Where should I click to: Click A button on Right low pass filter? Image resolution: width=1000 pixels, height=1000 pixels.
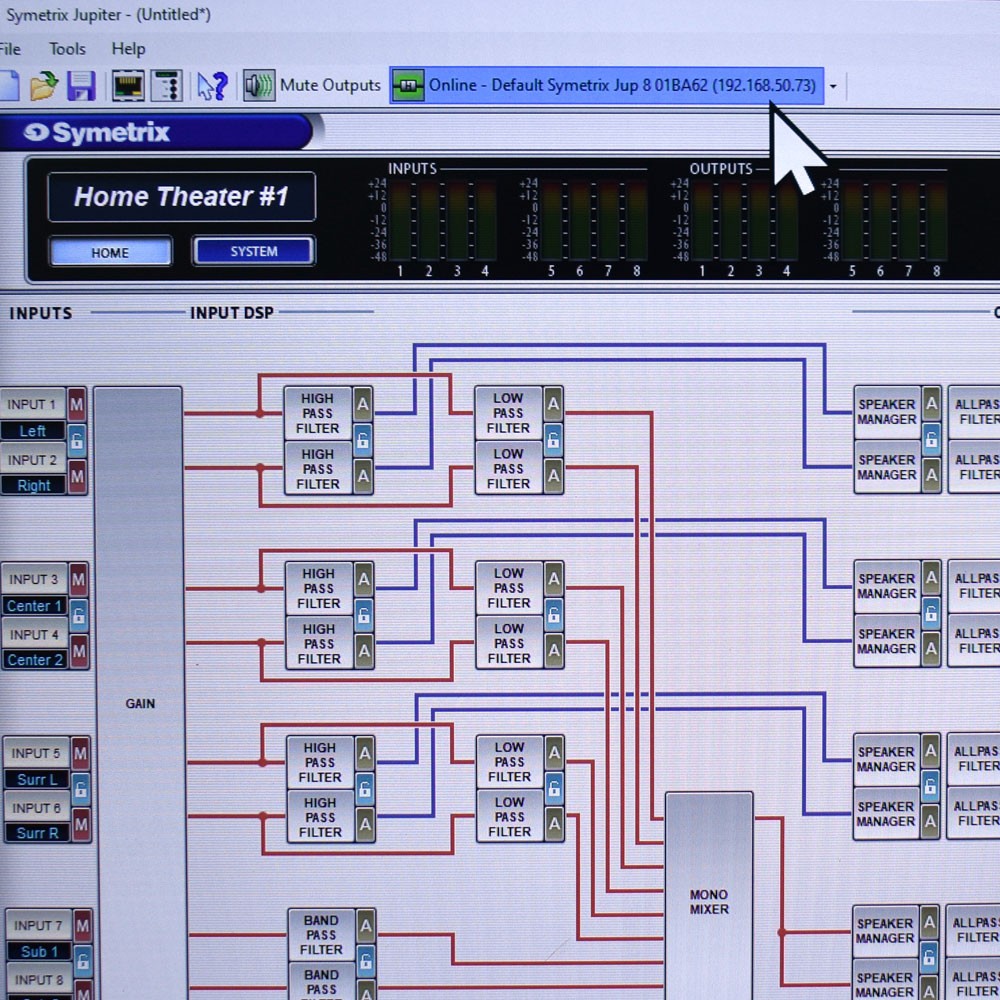(553, 475)
